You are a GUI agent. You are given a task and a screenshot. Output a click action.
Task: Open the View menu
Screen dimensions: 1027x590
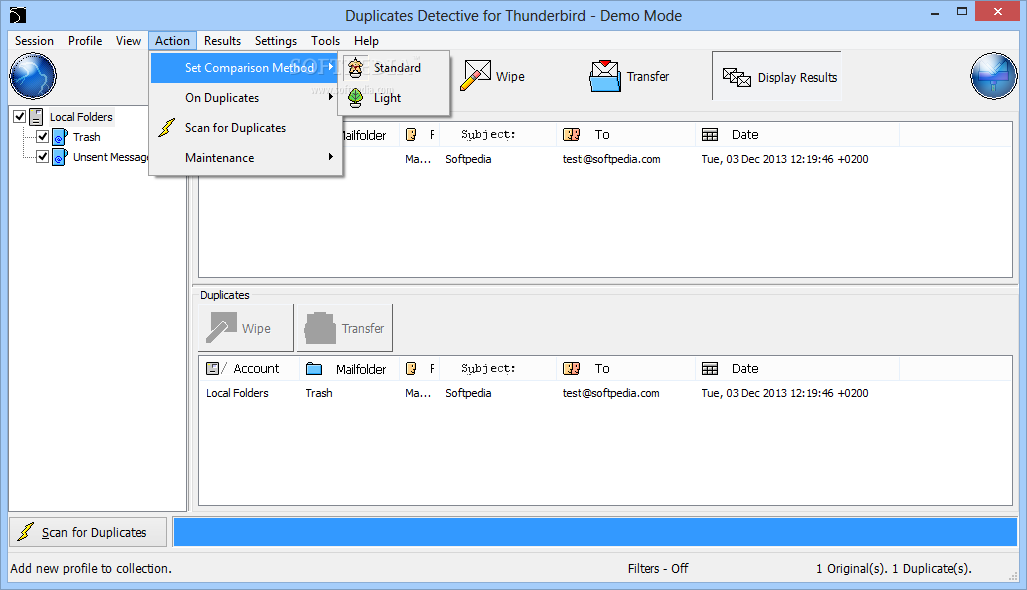(128, 41)
